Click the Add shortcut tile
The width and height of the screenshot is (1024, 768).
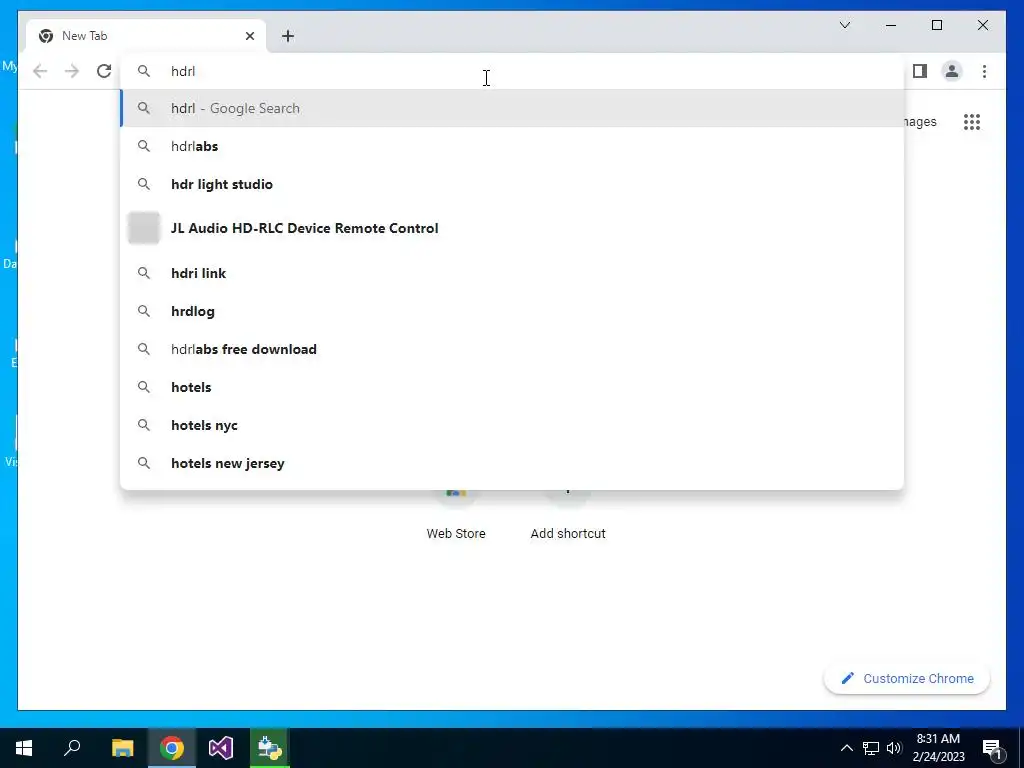[x=568, y=516]
